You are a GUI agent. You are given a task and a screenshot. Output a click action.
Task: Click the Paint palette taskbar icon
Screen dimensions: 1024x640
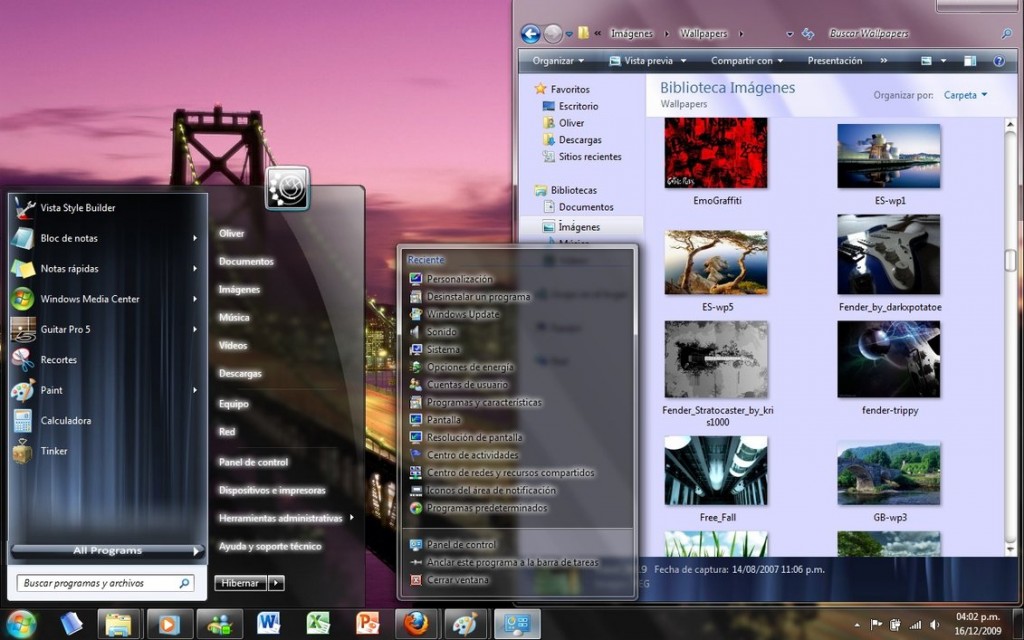pyautogui.click(x=465, y=624)
